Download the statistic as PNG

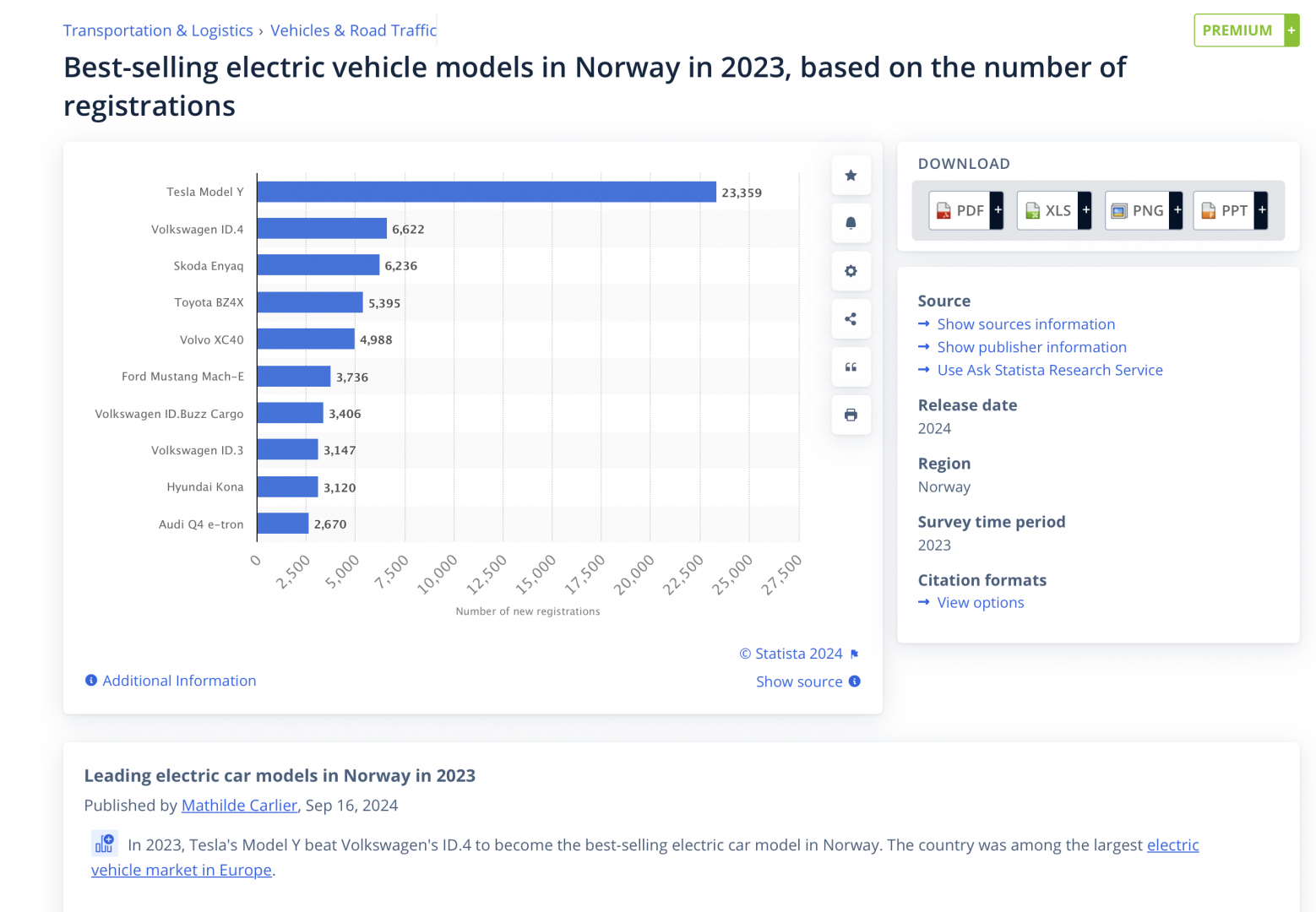[1144, 210]
